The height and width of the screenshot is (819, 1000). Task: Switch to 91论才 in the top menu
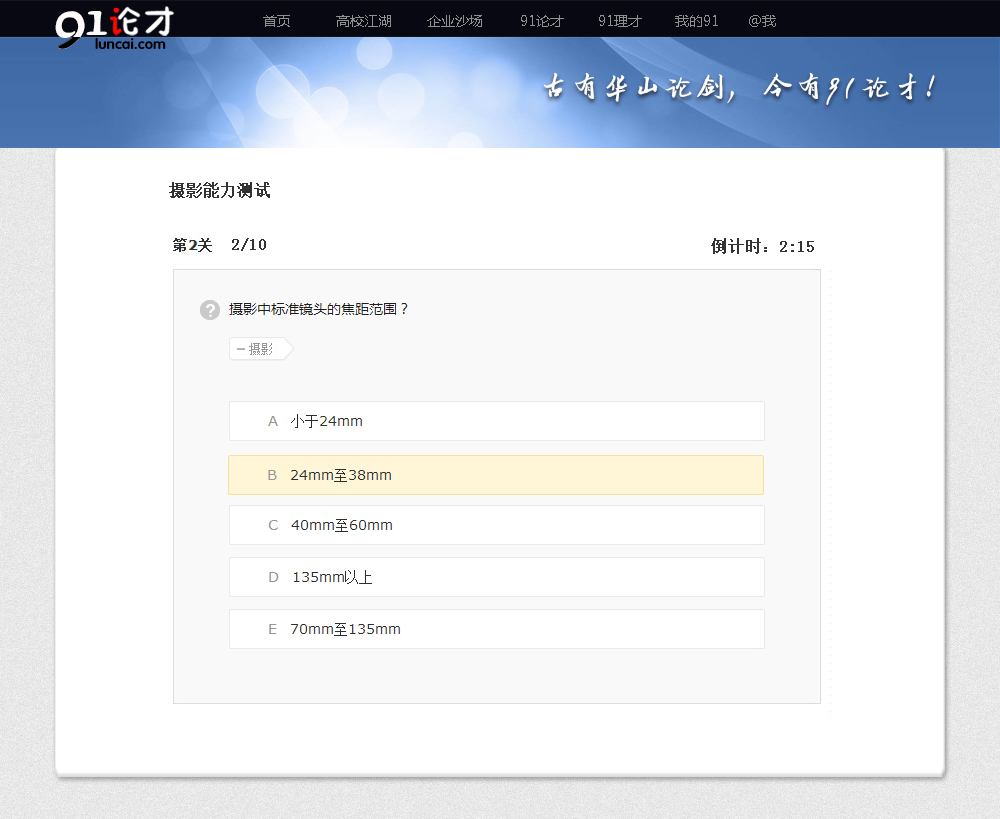tap(541, 21)
